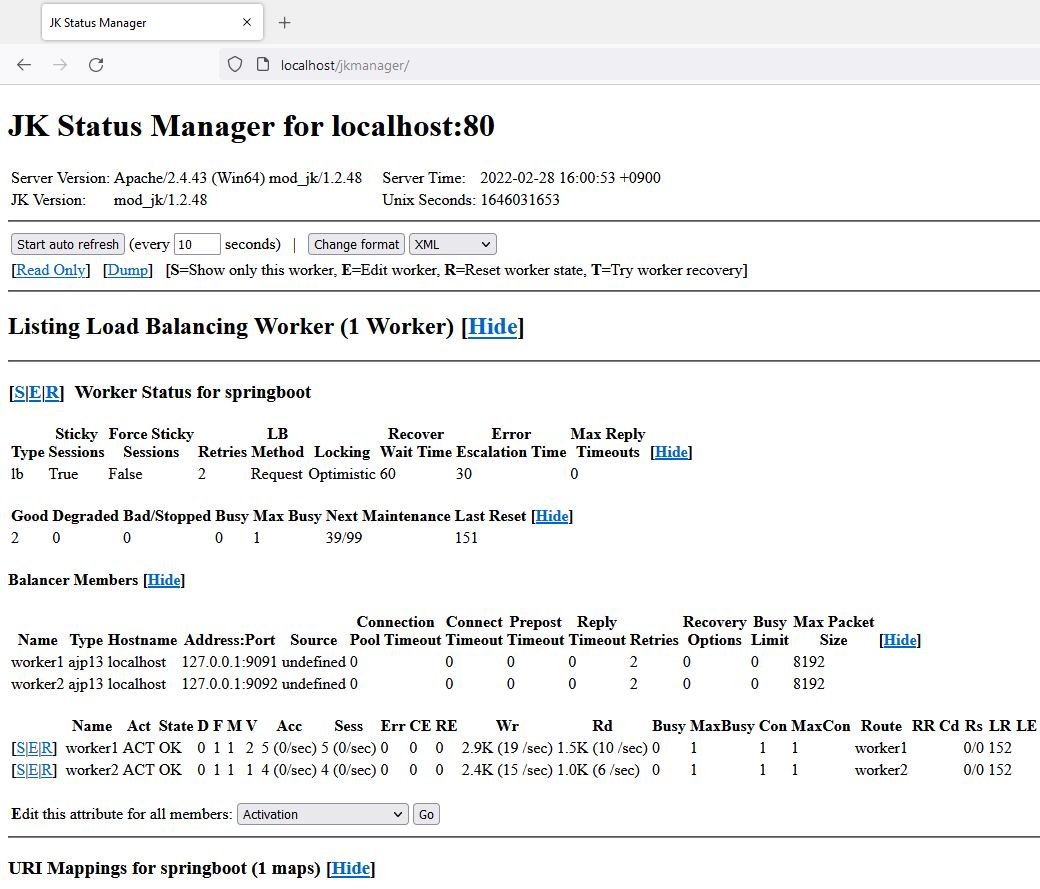Screen dimensions: 1040x889
Task: Go back to the previous page
Action: 24,65
